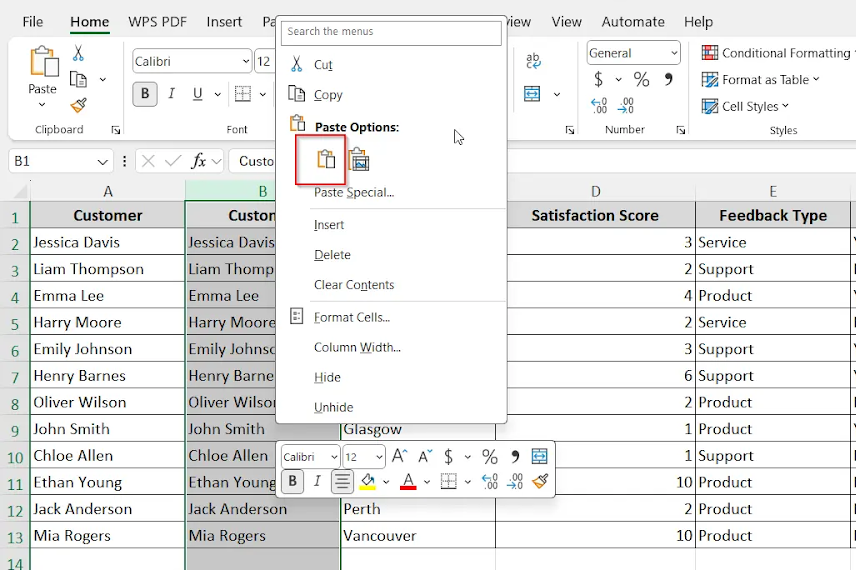Image resolution: width=856 pixels, height=570 pixels.
Task: Open the Merge & Center dropdown arrow in the ribbon
Action: [556, 94]
